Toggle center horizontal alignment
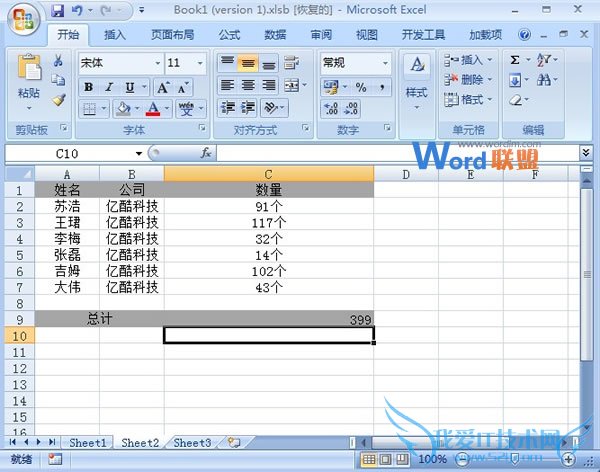The height and width of the screenshot is (472, 600). (248, 85)
